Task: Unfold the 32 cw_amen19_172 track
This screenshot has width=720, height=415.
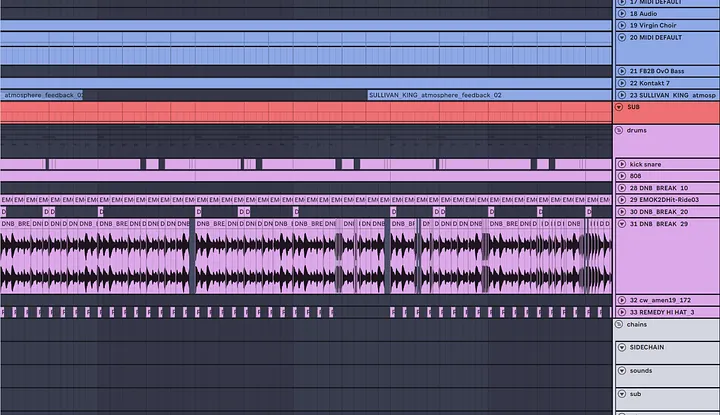Action: [622, 300]
